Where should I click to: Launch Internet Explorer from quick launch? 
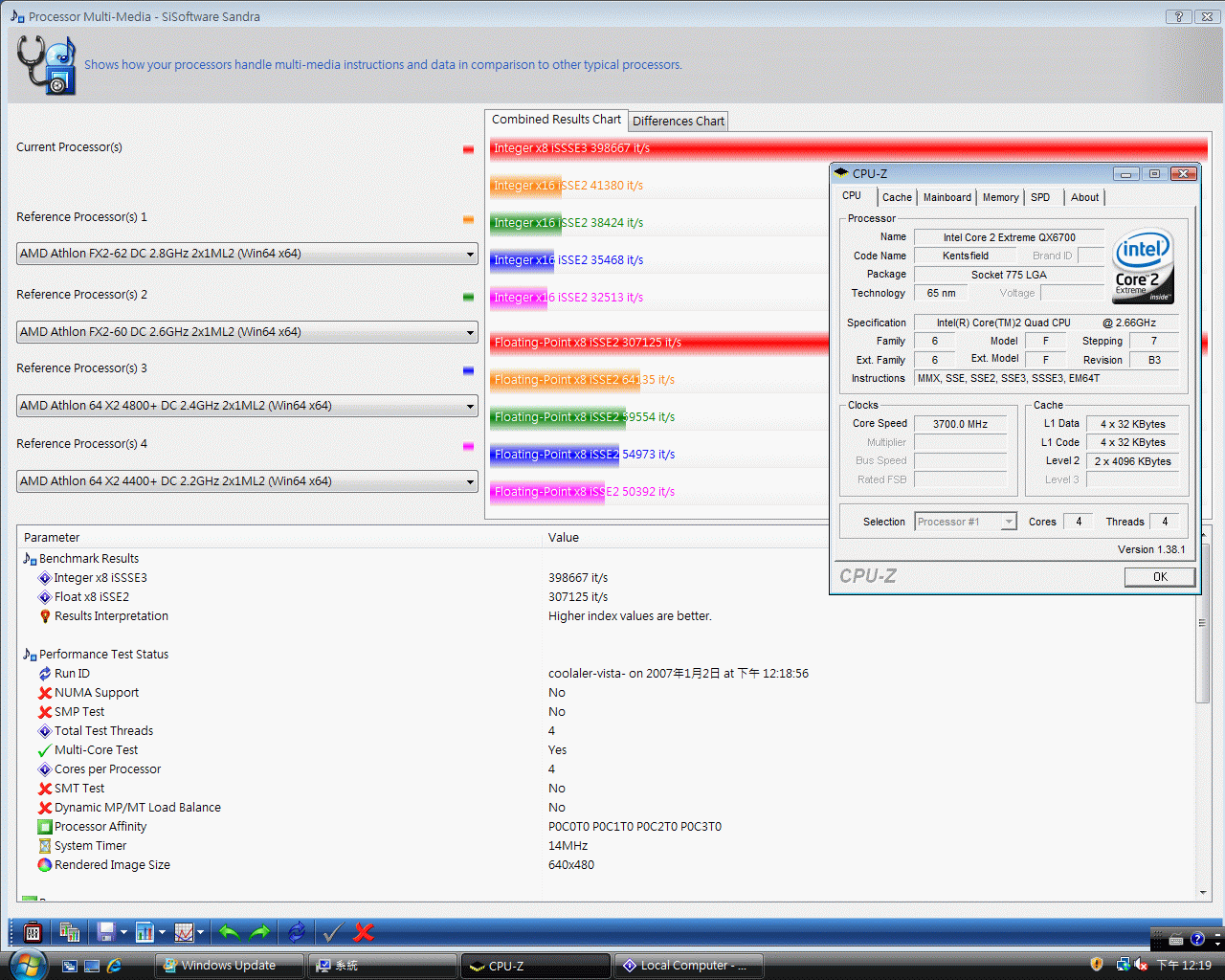pos(114,966)
